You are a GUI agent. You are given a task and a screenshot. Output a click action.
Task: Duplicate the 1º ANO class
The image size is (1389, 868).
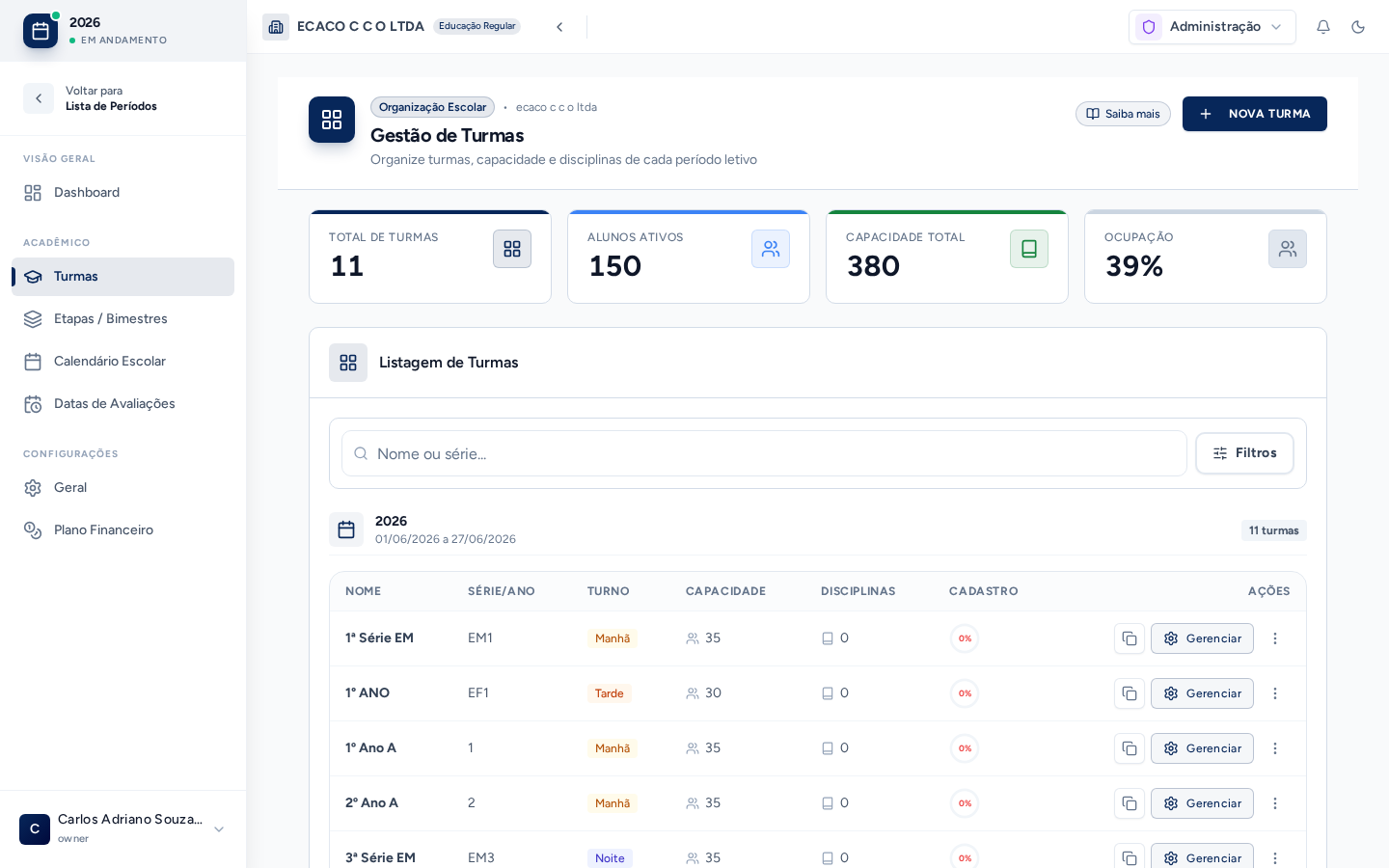(1130, 693)
